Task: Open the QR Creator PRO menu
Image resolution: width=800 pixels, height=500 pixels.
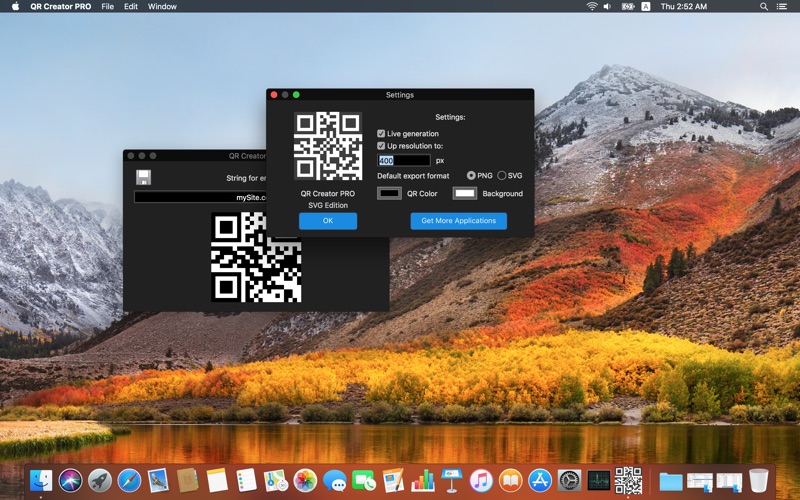Action: pyautogui.click(x=61, y=7)
